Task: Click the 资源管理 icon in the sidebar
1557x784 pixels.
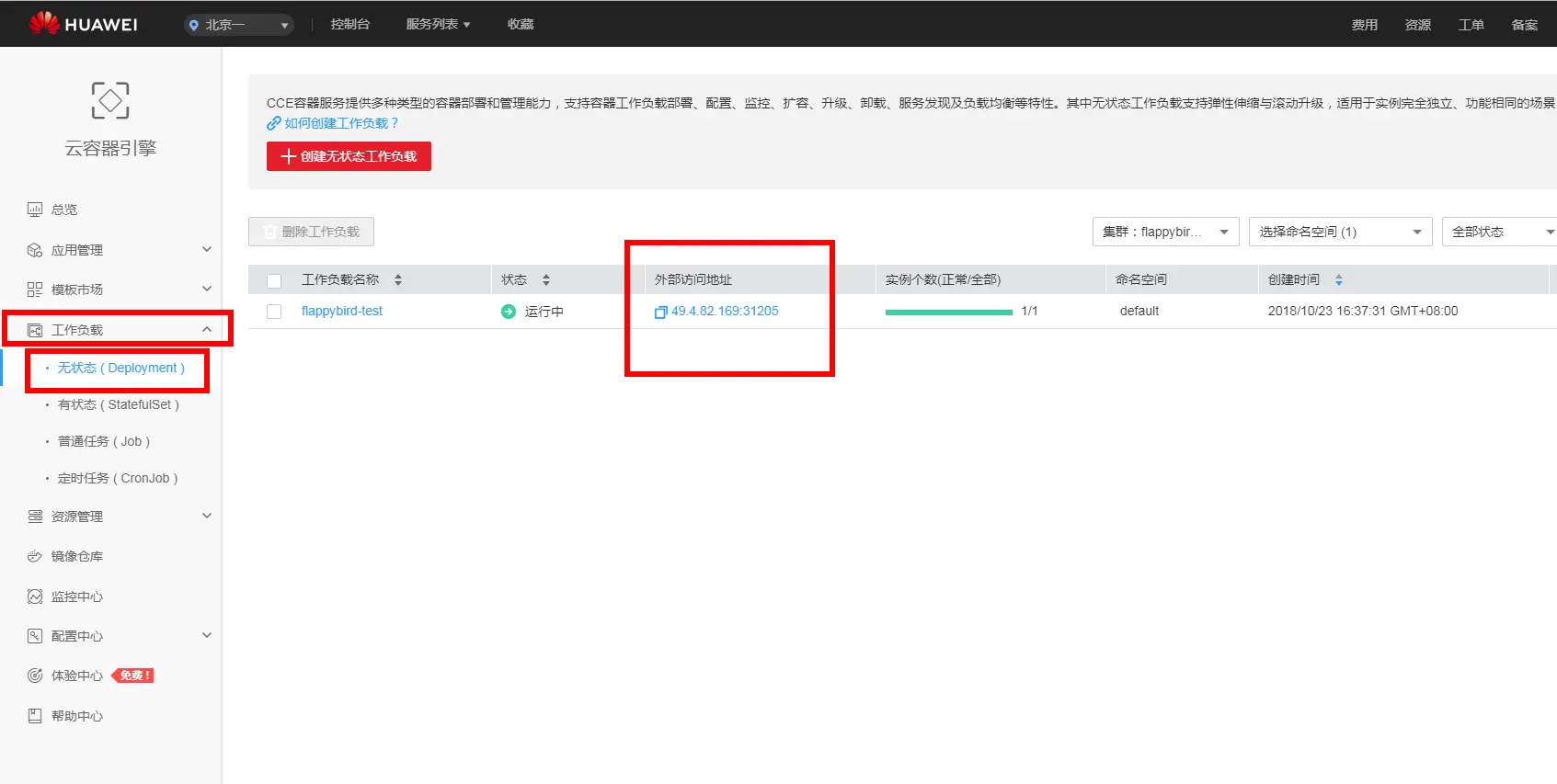Action: click(x=35, y=517)
